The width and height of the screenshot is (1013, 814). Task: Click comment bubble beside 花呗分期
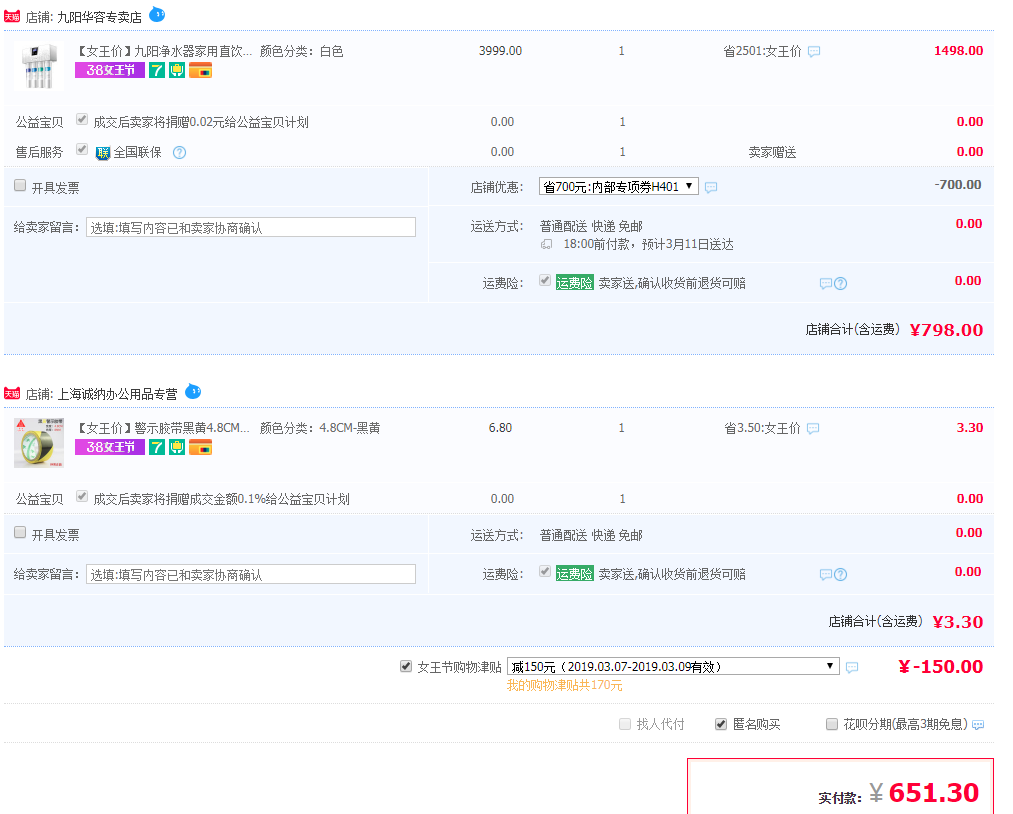[978, 725]
